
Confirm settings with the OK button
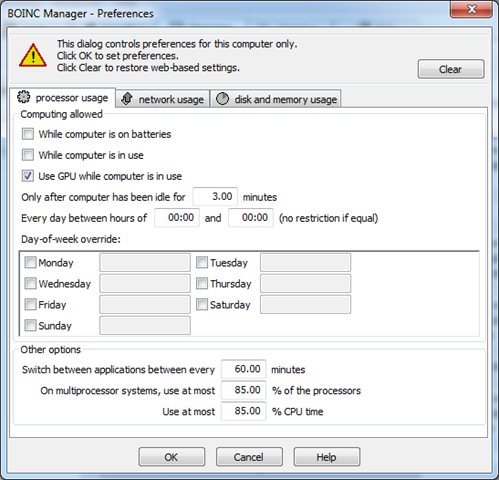pos(172,457)
